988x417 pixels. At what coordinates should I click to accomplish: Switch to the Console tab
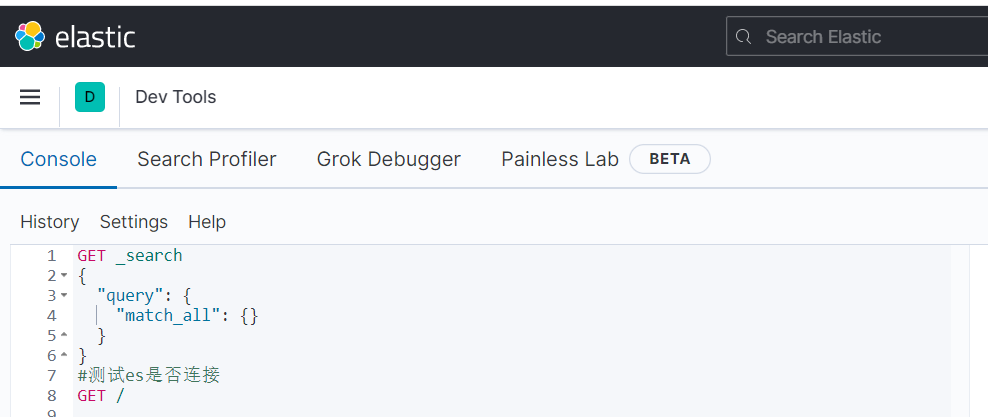click(58, 159)
